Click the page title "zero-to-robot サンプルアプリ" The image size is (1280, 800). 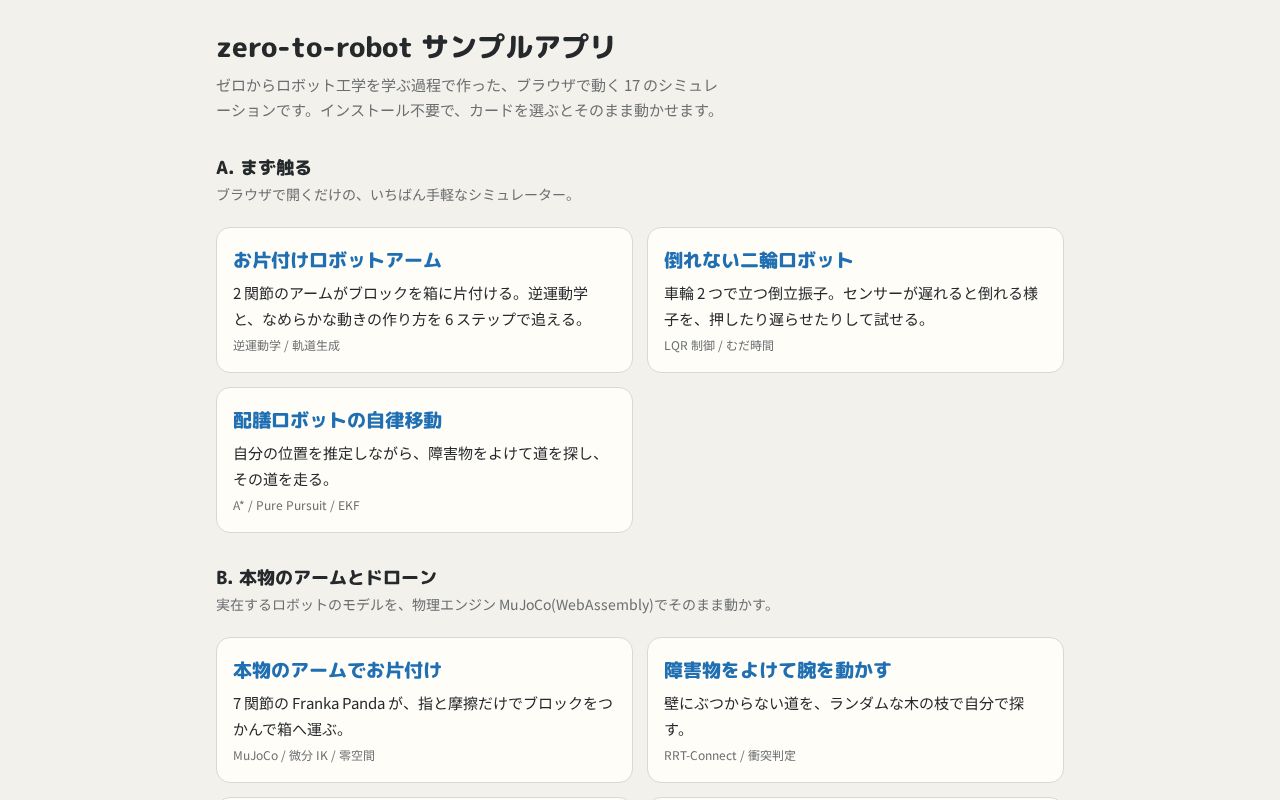point(416,47)
